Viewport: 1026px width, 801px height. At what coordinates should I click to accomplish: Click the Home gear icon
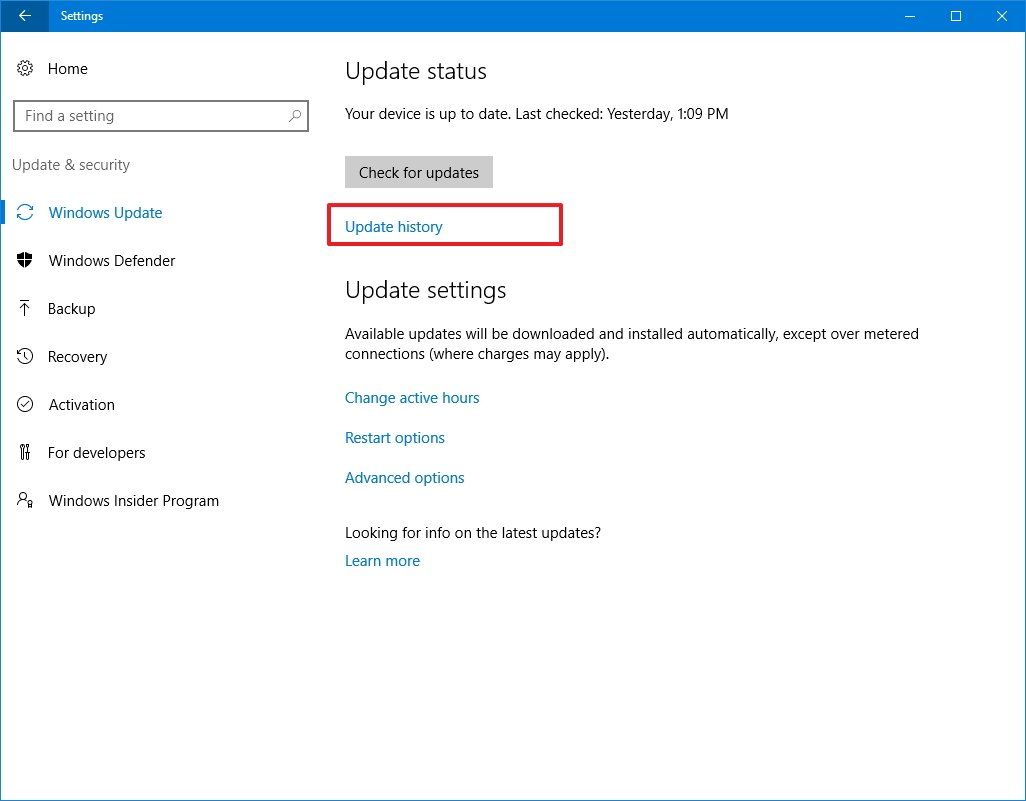pyautogui.click(x=25, y=68)
